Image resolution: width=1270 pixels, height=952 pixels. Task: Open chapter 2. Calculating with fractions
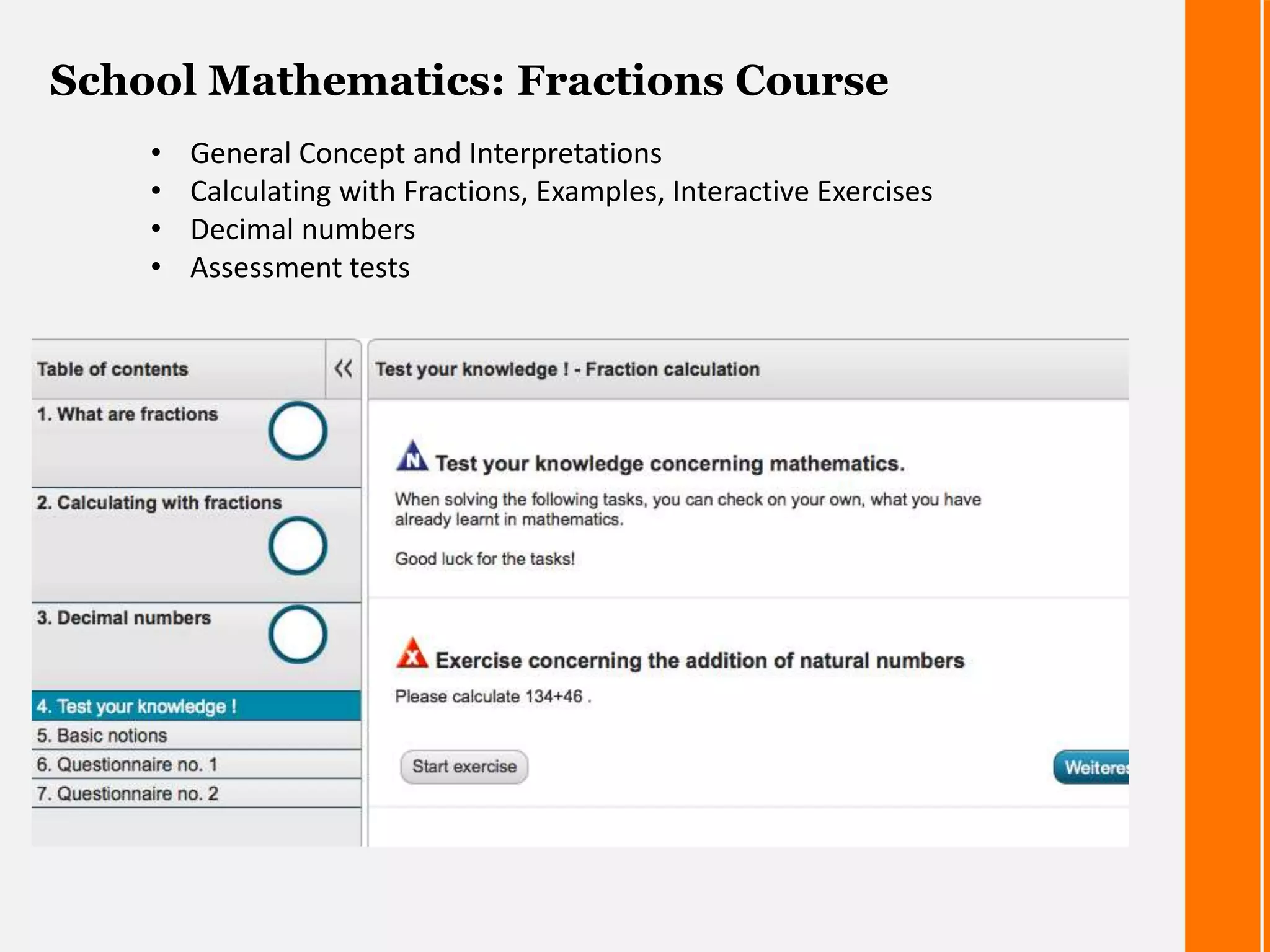pyautogui.click(x=159, y=502)
